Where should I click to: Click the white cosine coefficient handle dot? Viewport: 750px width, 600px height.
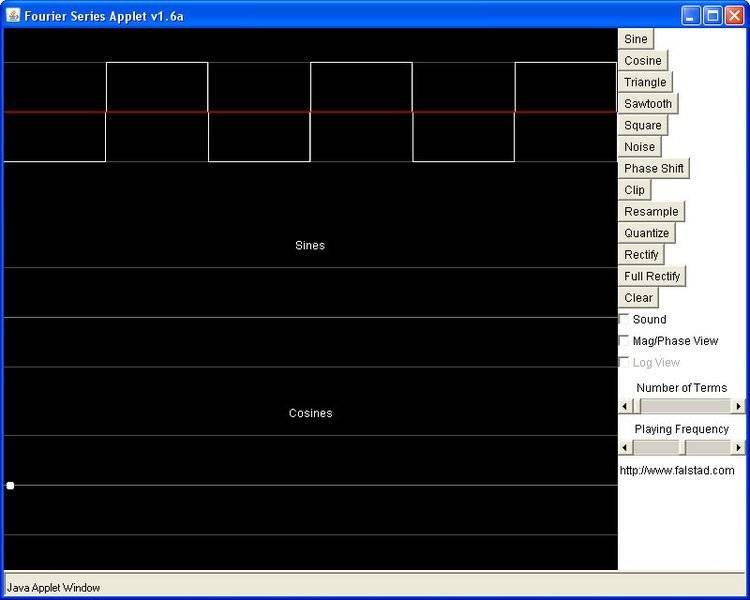10,486
